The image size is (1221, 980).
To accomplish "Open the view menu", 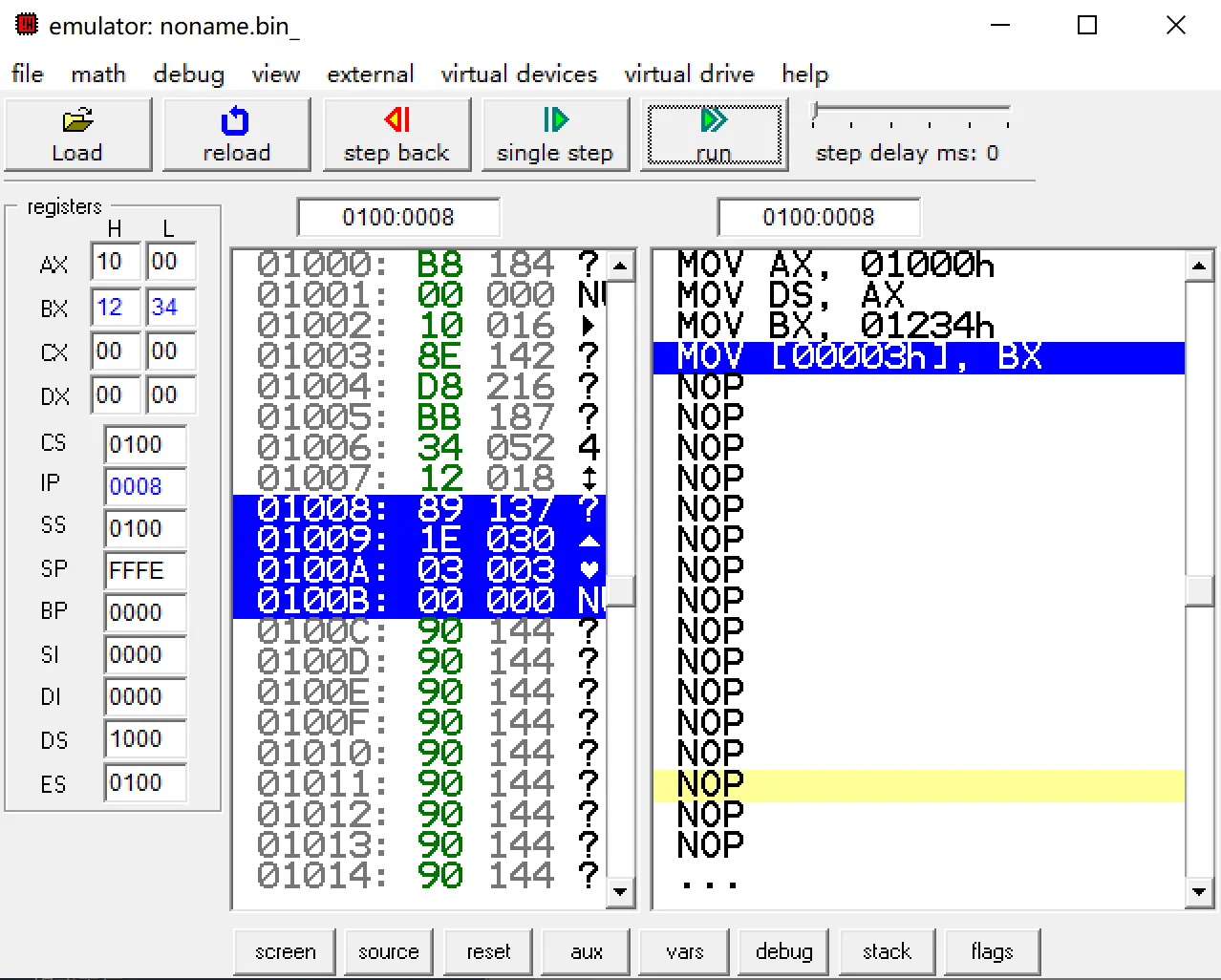I will (275, 74).
